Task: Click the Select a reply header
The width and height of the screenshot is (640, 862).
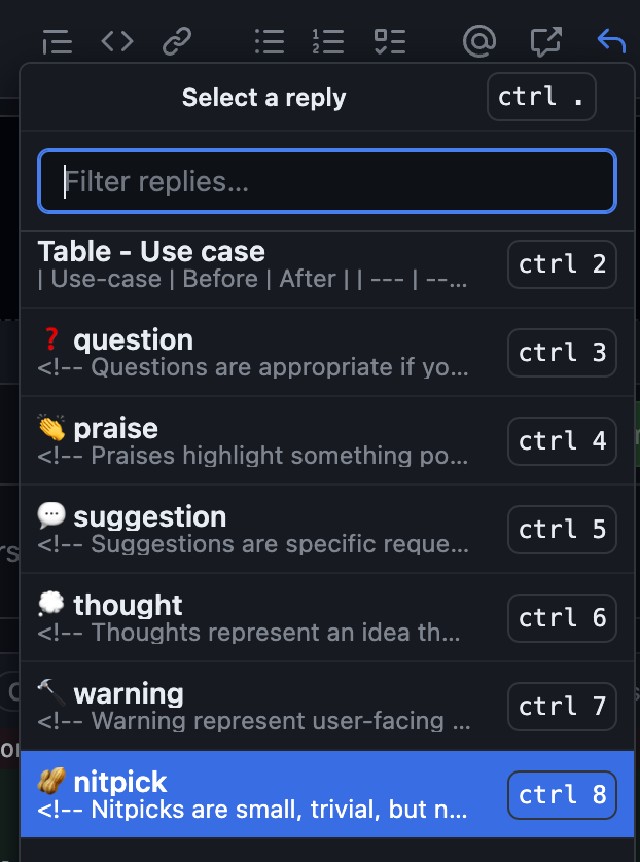Action: (x=264, y=97)
